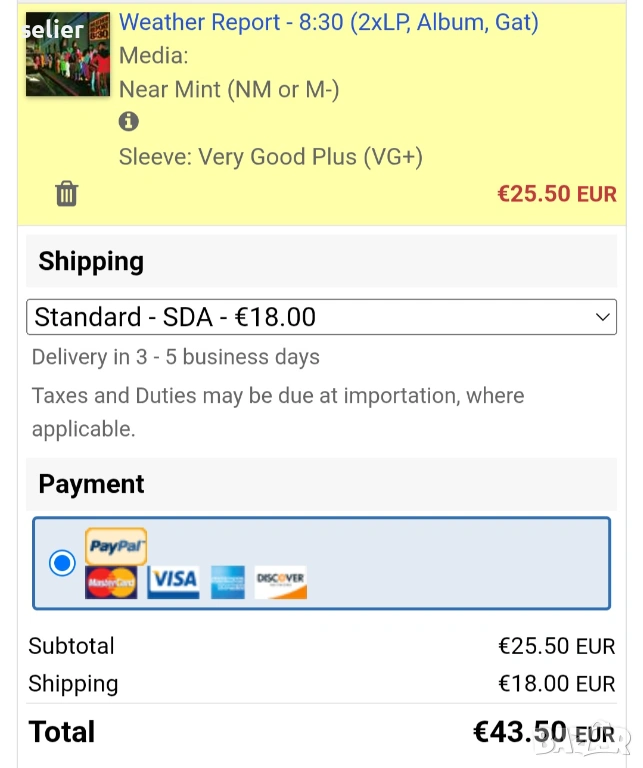Click the MasterCard logo
The height and width of the screenshot is (768, 643).
coord(111,582)
